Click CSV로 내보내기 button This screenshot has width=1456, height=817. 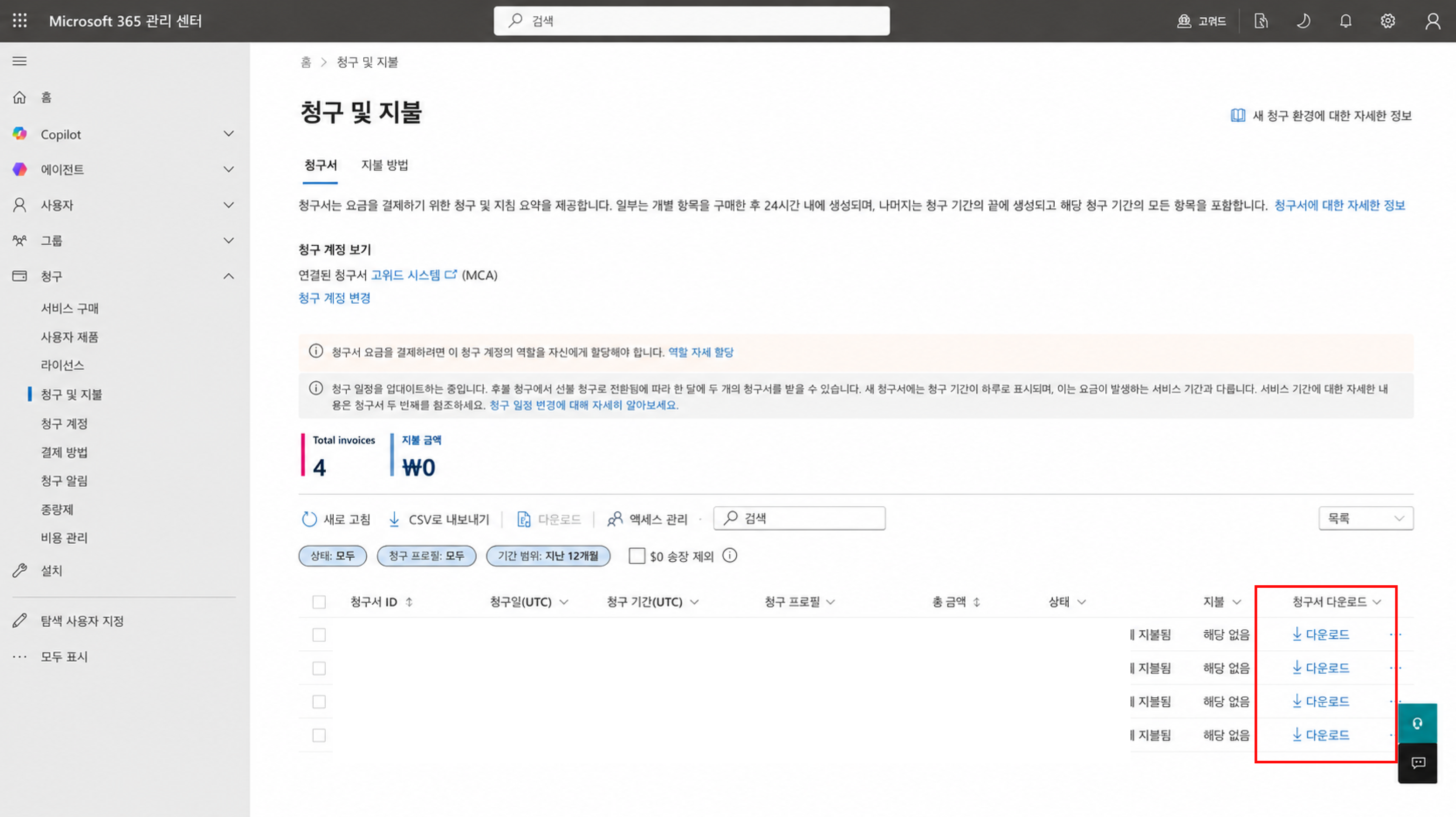coord(439,519)
